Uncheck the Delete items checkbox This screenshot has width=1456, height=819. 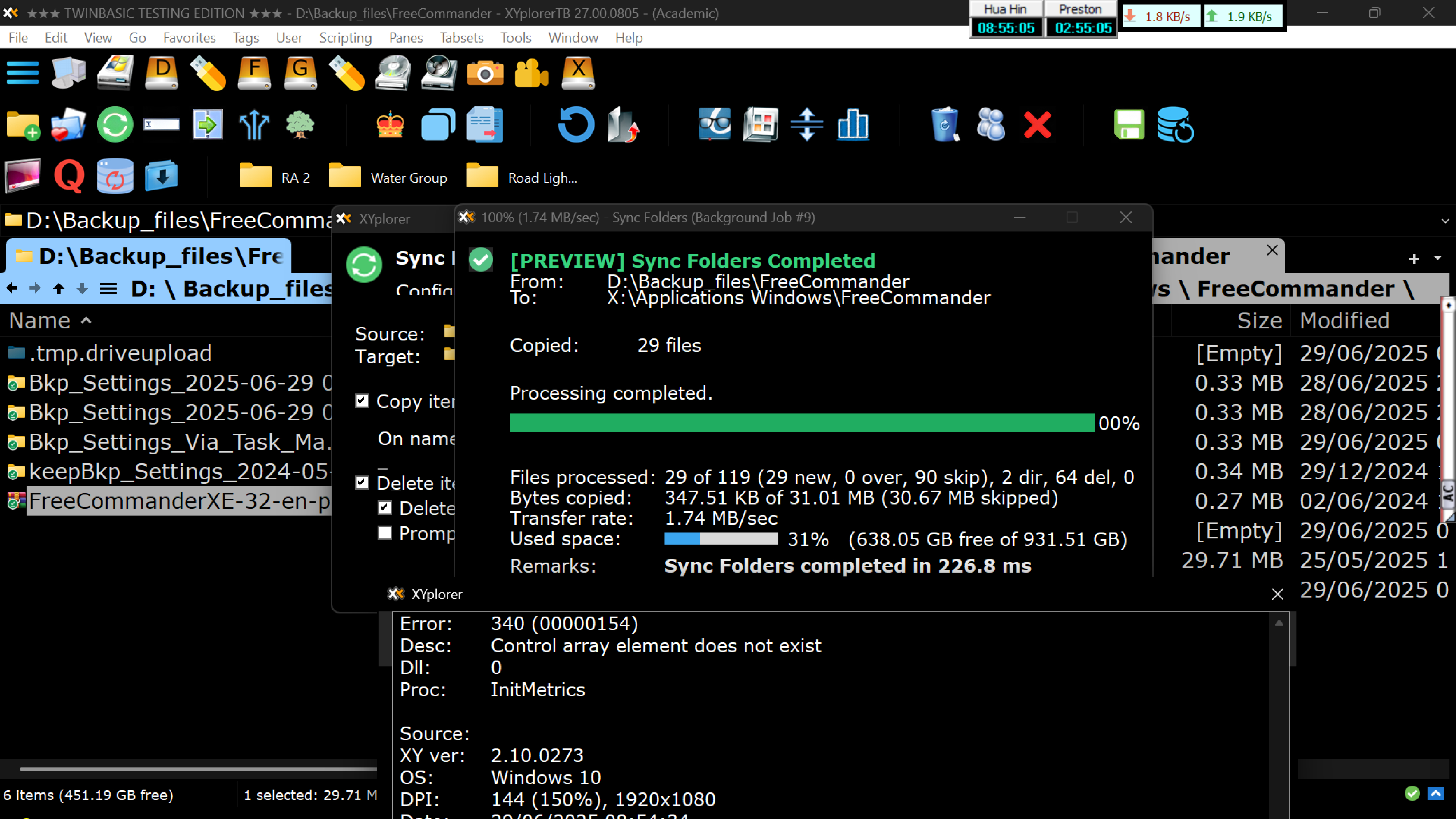click(362, 482)
